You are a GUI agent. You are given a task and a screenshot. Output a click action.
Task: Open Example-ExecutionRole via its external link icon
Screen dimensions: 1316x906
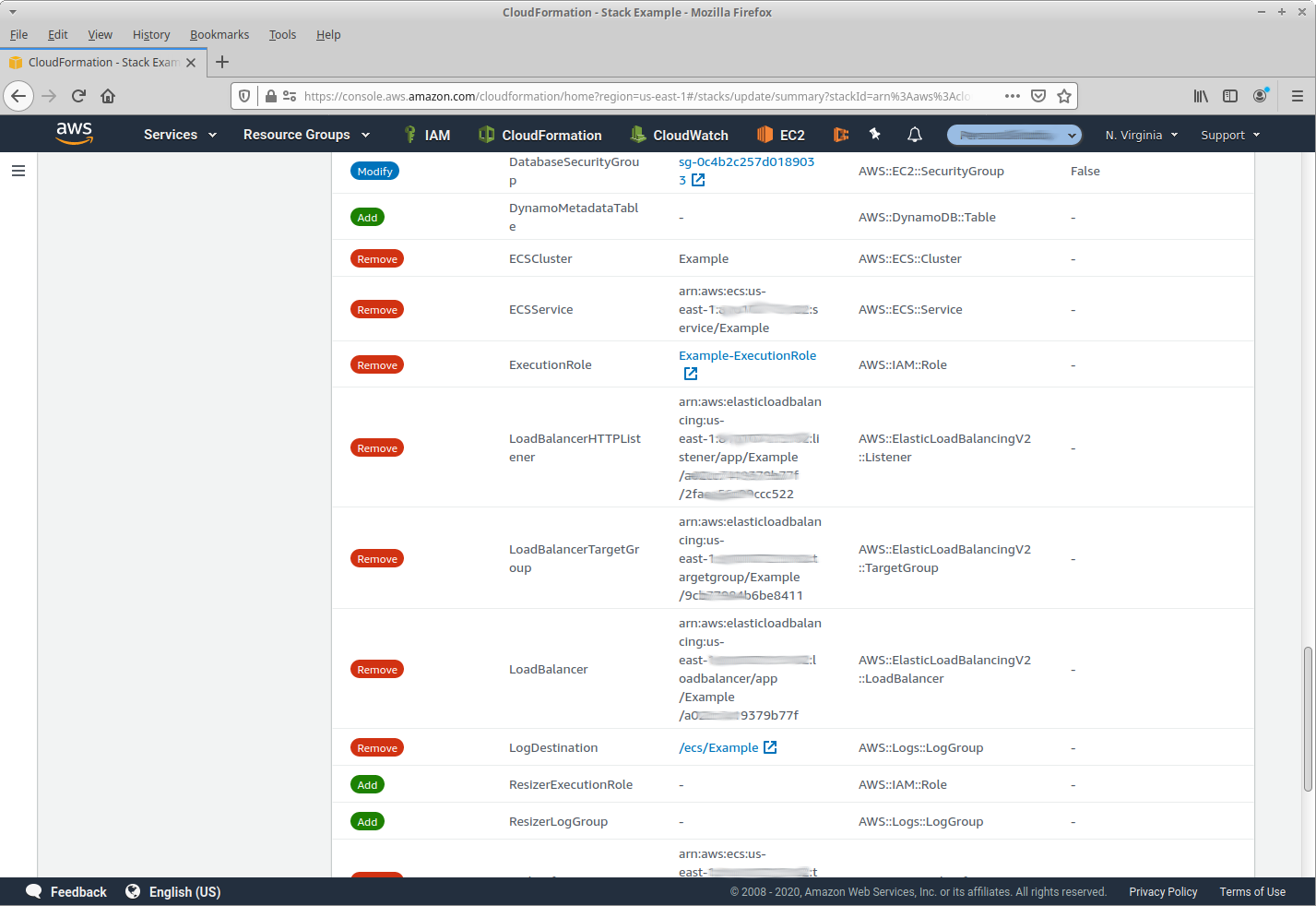[691, 374]
